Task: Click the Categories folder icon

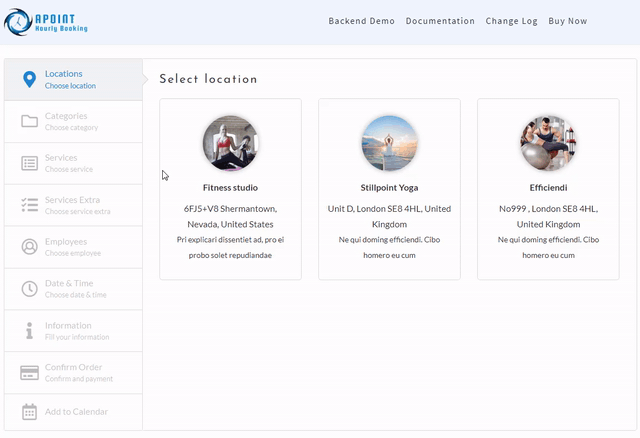Action: point(29,121)
